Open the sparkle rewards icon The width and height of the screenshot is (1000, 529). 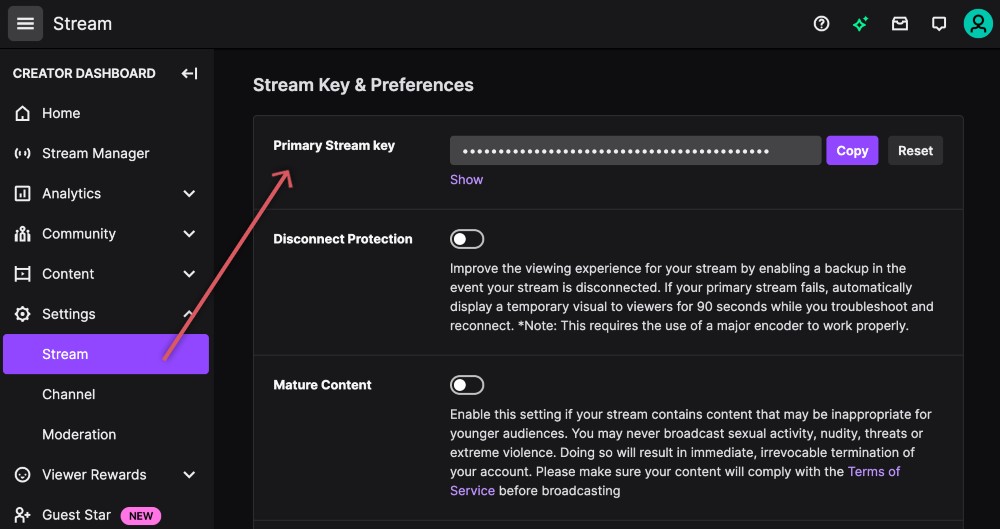click(860, 24)
